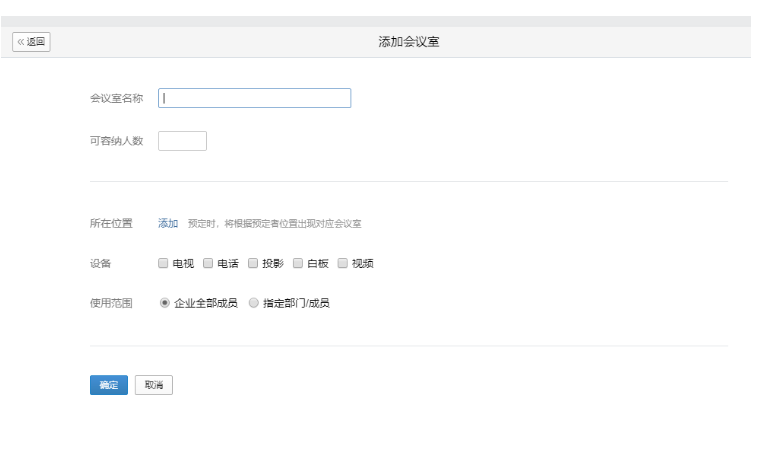Click the 添加 location link

168,223
